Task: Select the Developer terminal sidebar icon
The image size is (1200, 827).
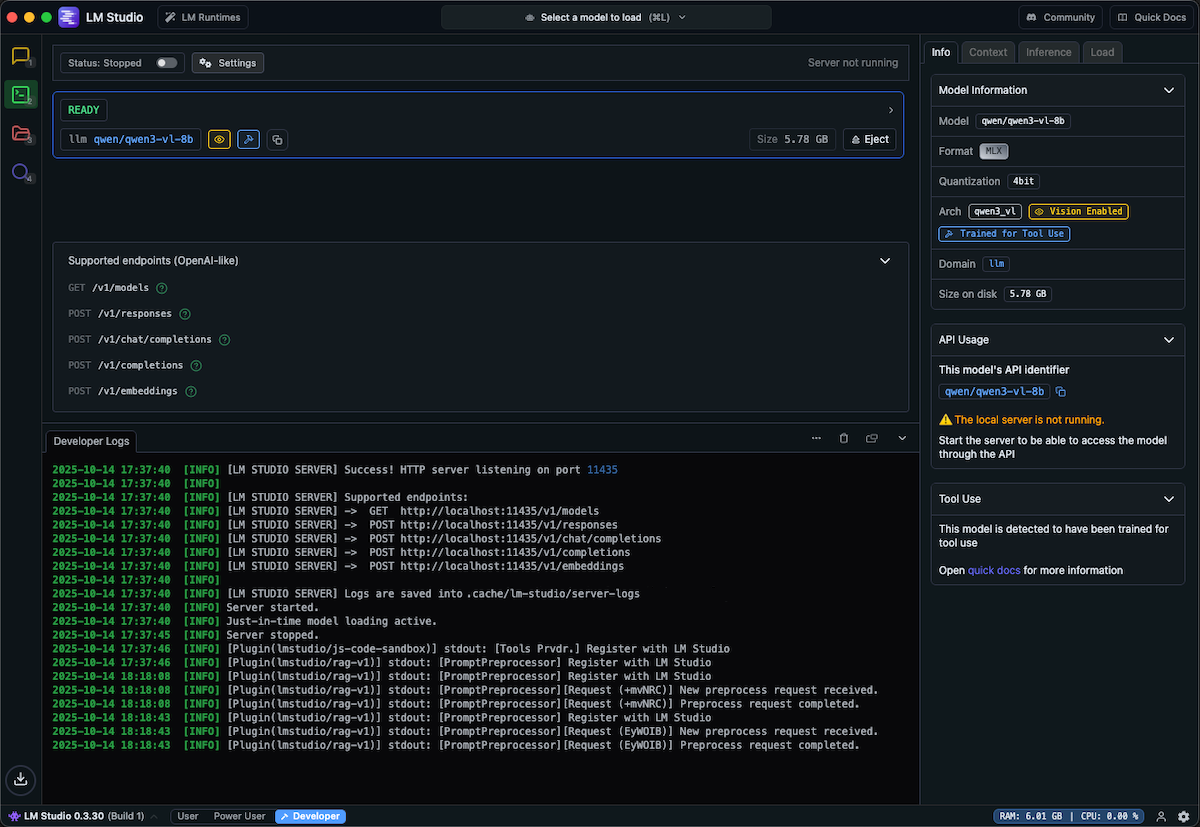Action: pyautogui.click(x=21, y=94)
